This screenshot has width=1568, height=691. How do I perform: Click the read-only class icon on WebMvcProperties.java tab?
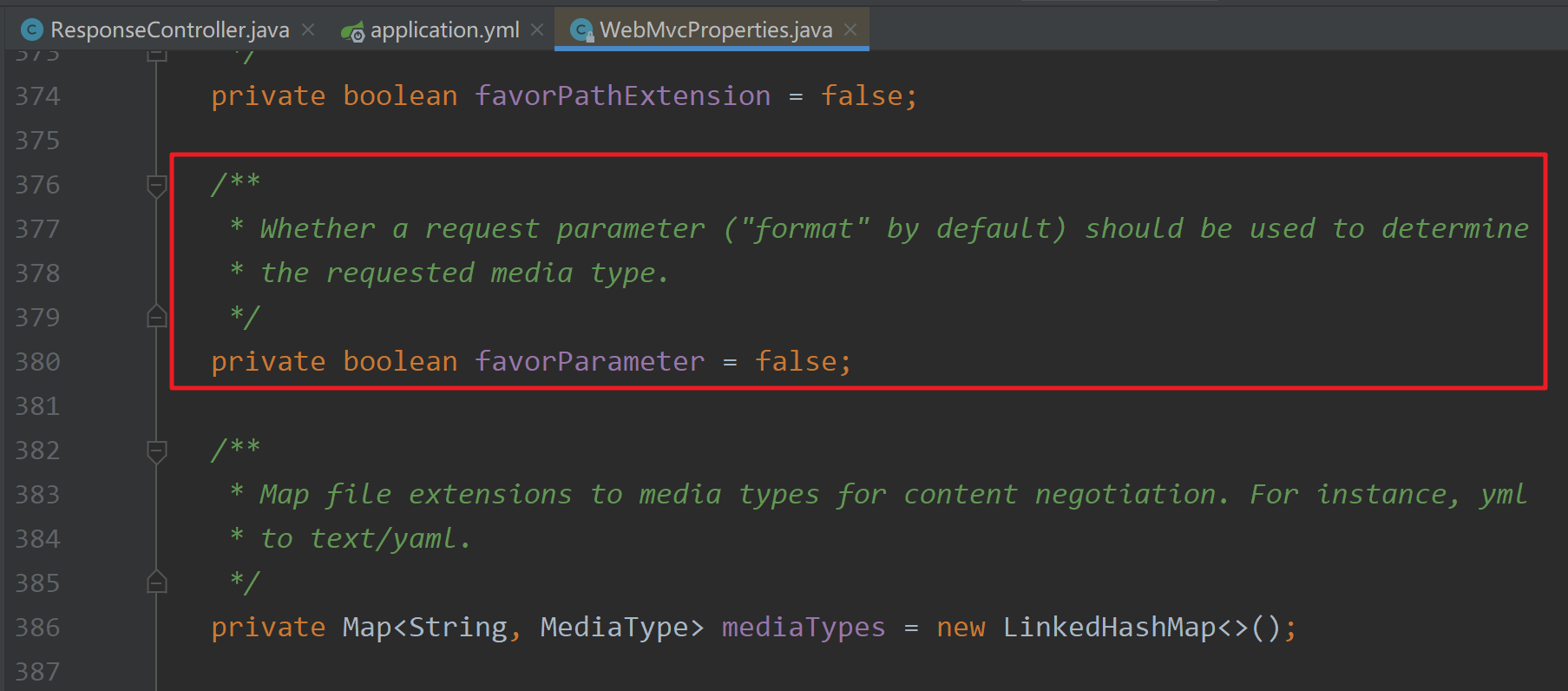tap(582, 31)
